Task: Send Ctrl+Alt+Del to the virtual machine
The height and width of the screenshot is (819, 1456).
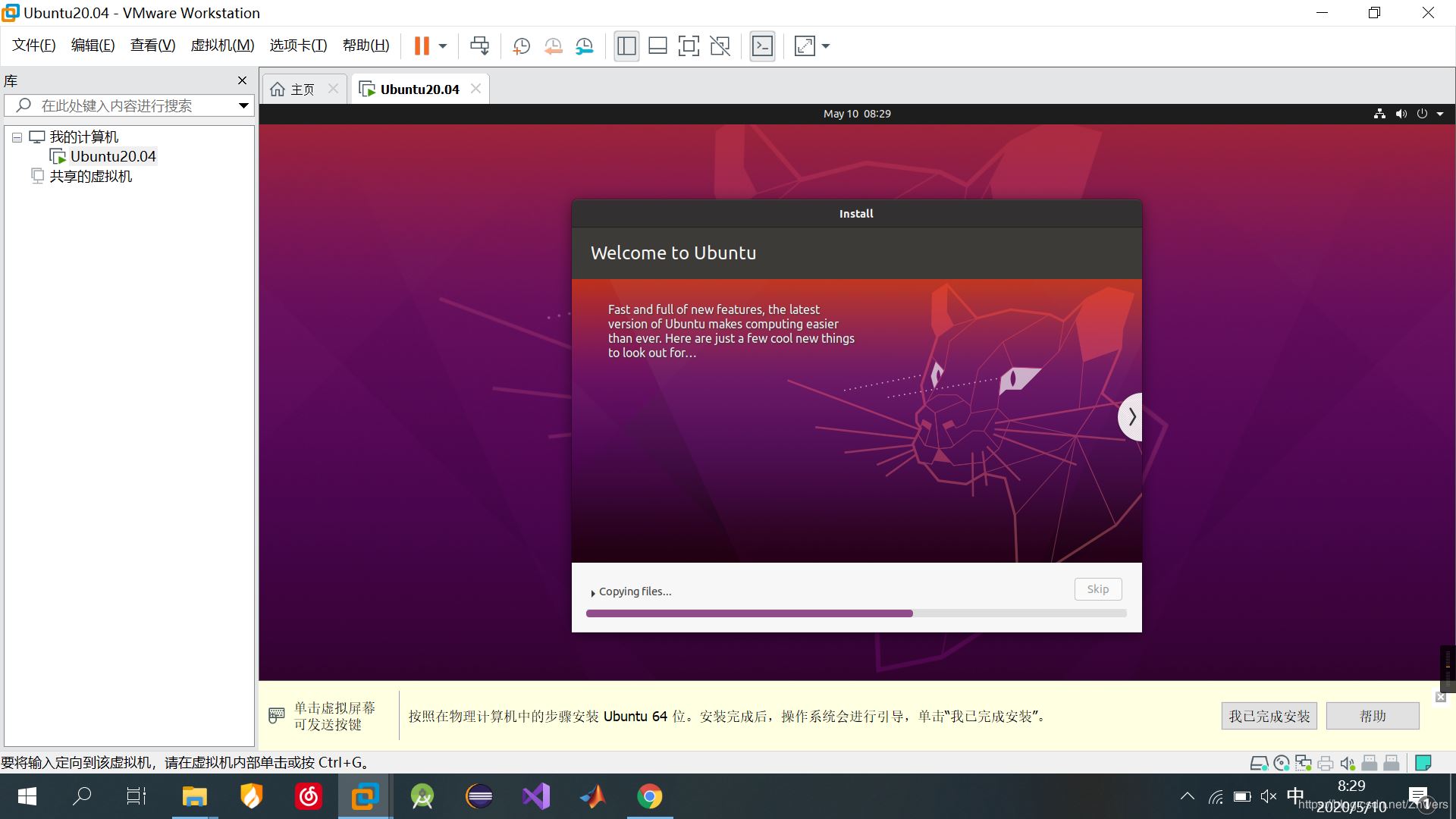Action: tap(479, 46)
